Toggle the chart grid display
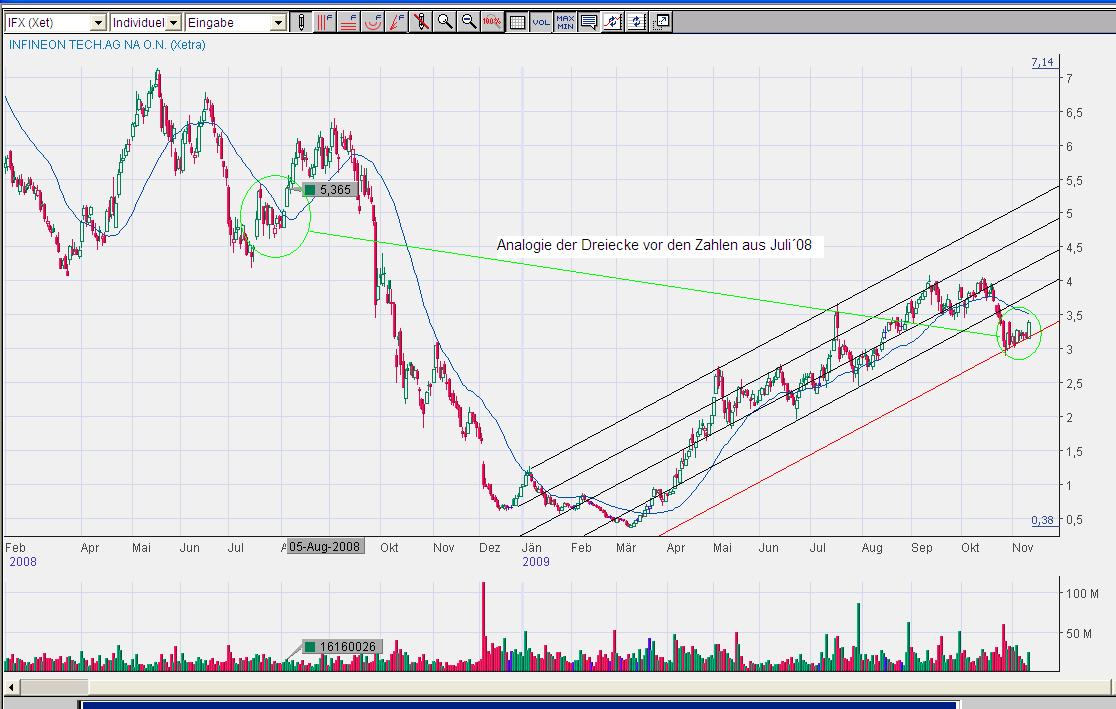 point(517,22)
